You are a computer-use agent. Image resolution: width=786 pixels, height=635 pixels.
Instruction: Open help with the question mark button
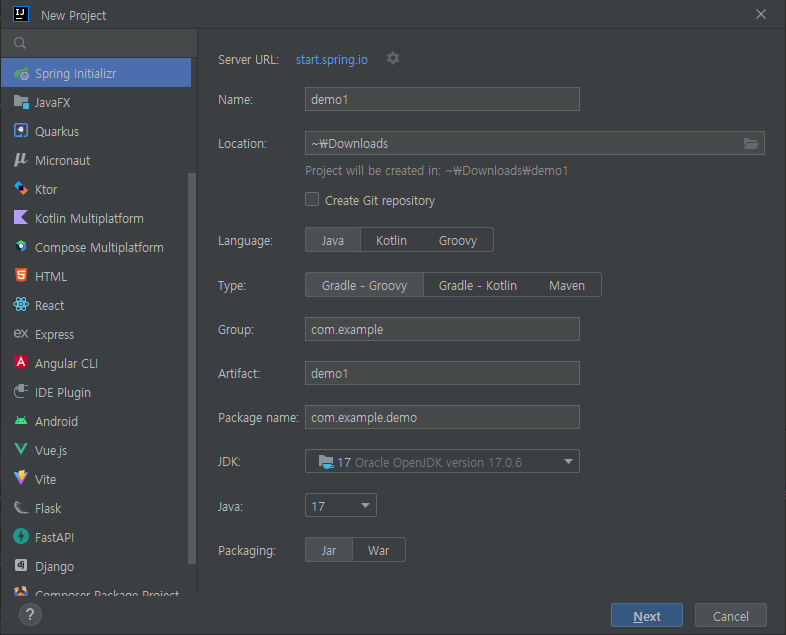click(30, 614)
